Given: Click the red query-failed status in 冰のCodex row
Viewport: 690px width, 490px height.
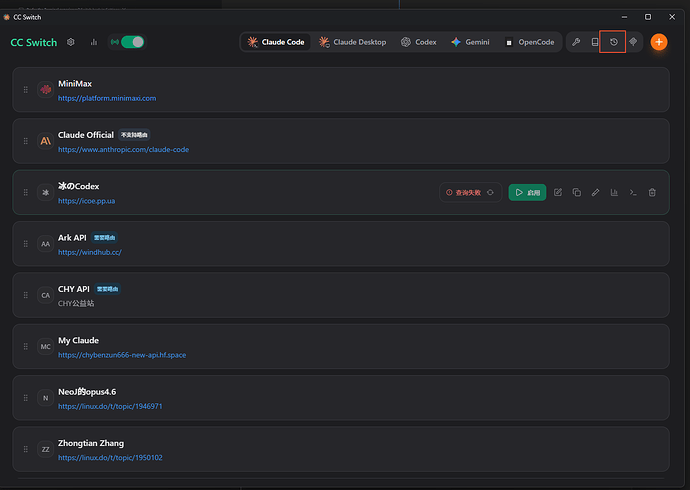Looking at the screenshot, I should point(463,193).
